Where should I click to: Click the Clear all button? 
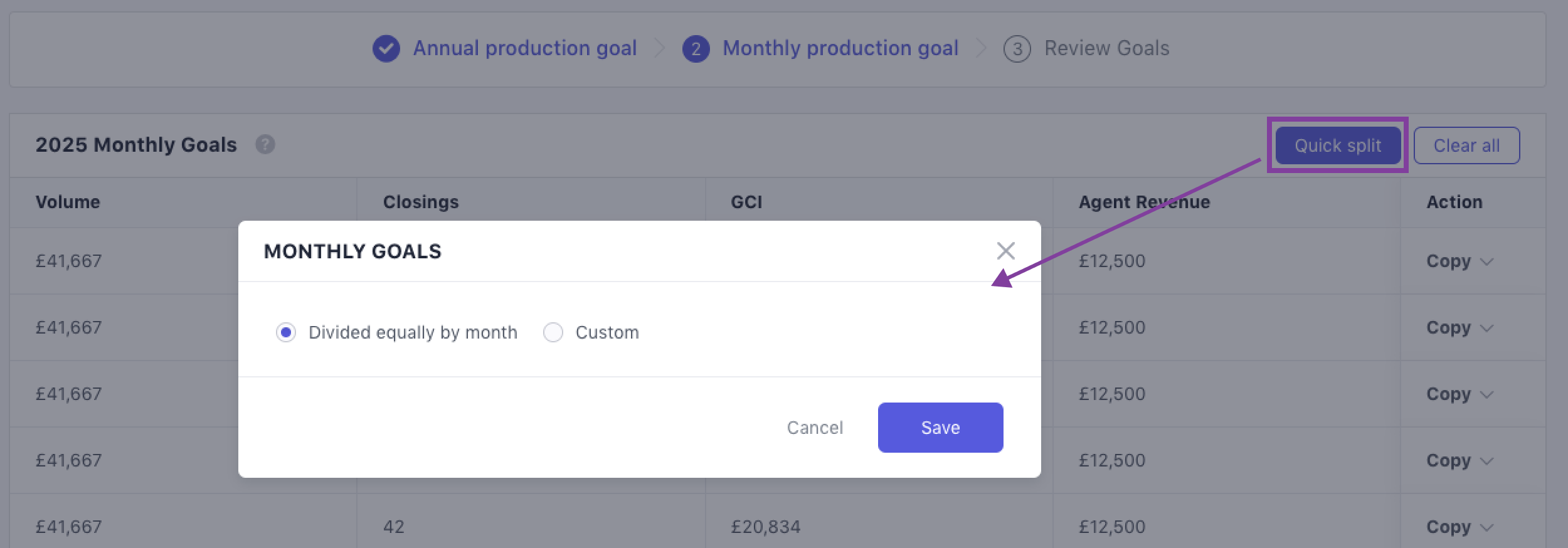tap(1466, 145)
